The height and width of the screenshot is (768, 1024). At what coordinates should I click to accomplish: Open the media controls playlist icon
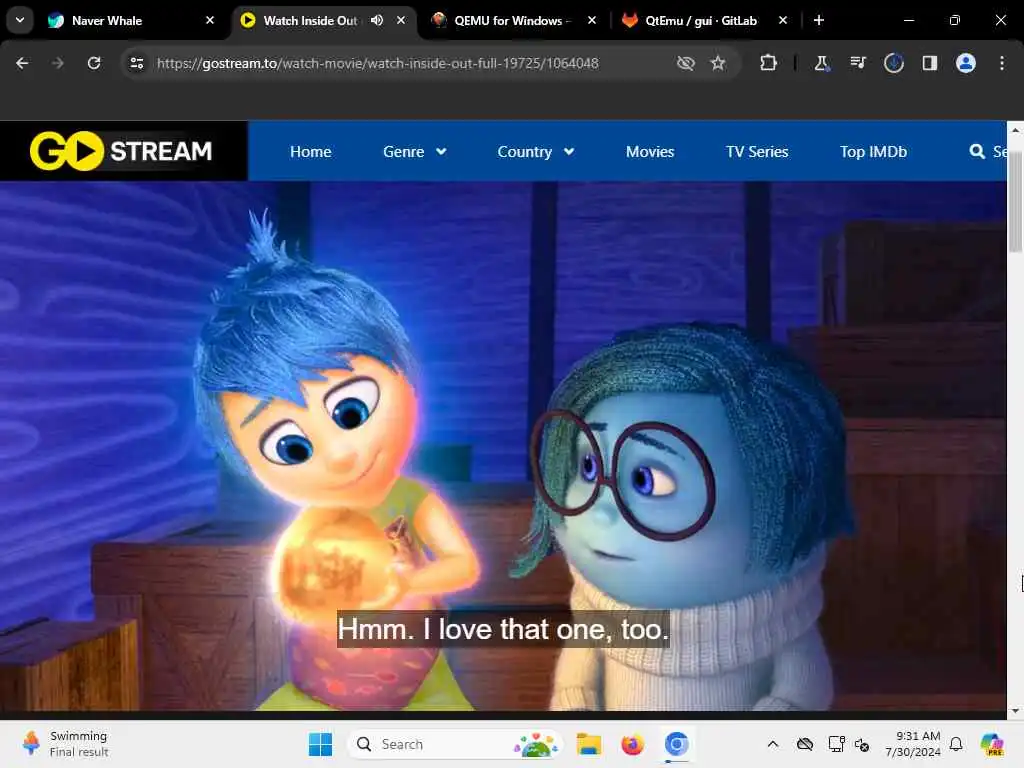point(857,63)
